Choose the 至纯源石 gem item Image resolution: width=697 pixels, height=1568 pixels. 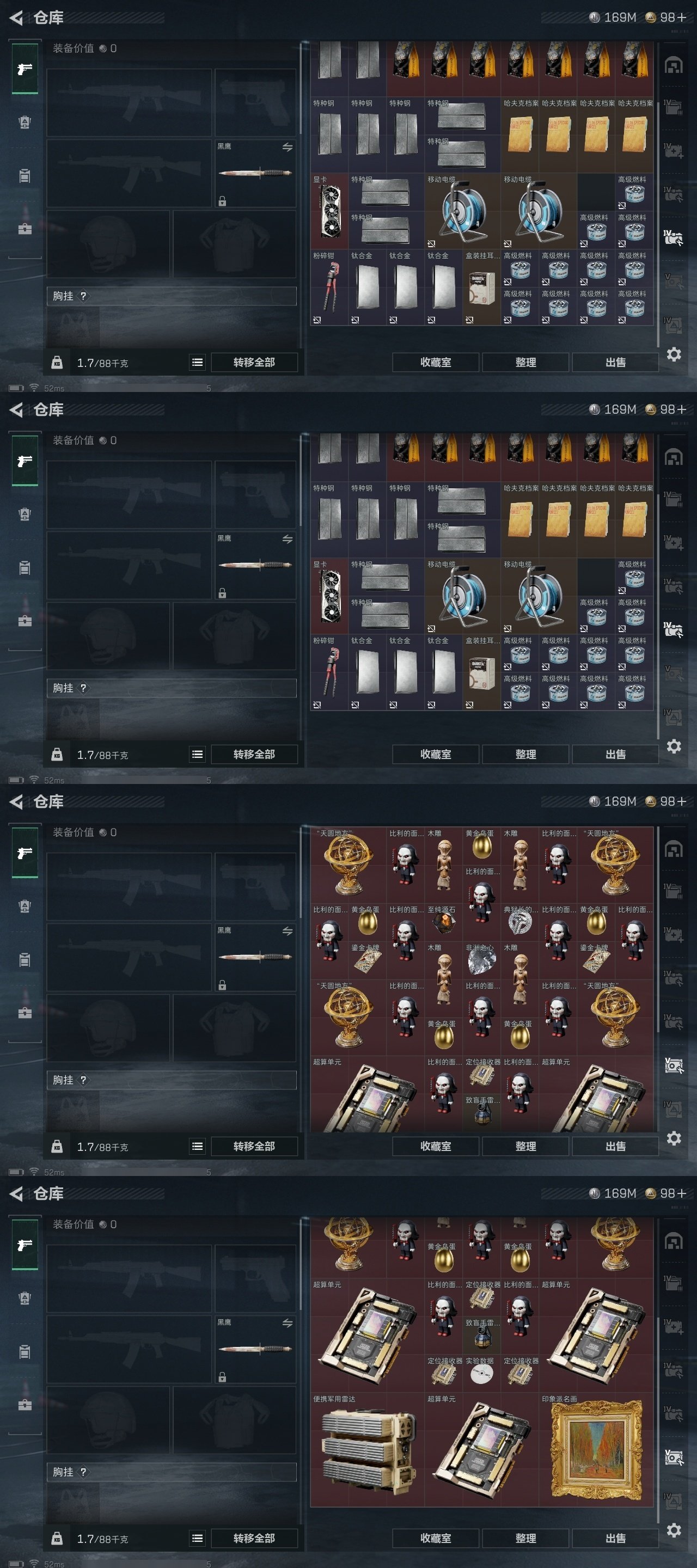444,922
